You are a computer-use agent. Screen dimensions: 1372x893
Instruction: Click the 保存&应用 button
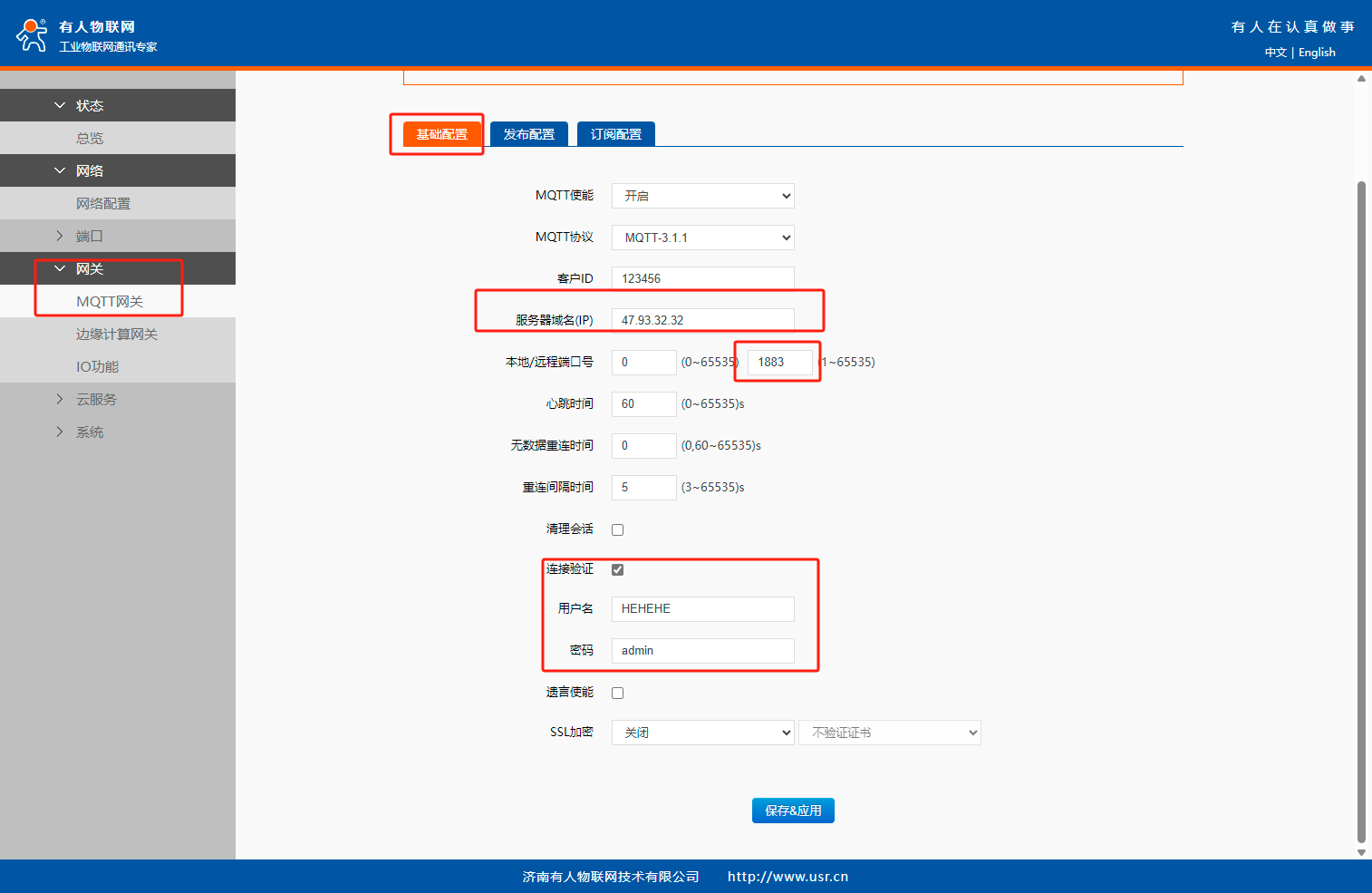point(792,810)
